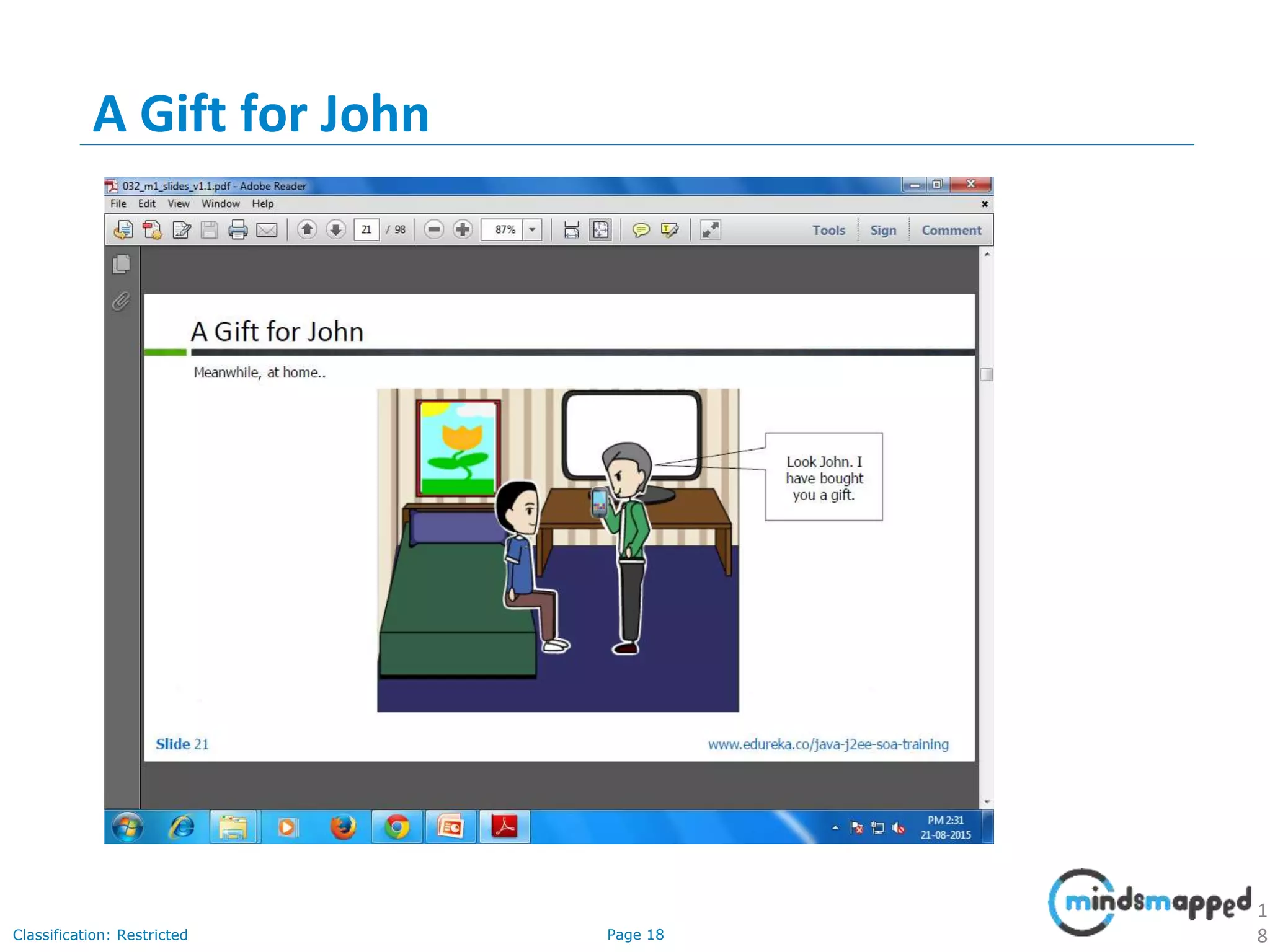Show the page thumbnails panel
The height and width of the screenshot is (952, 1270).
(x=122, y=264)
